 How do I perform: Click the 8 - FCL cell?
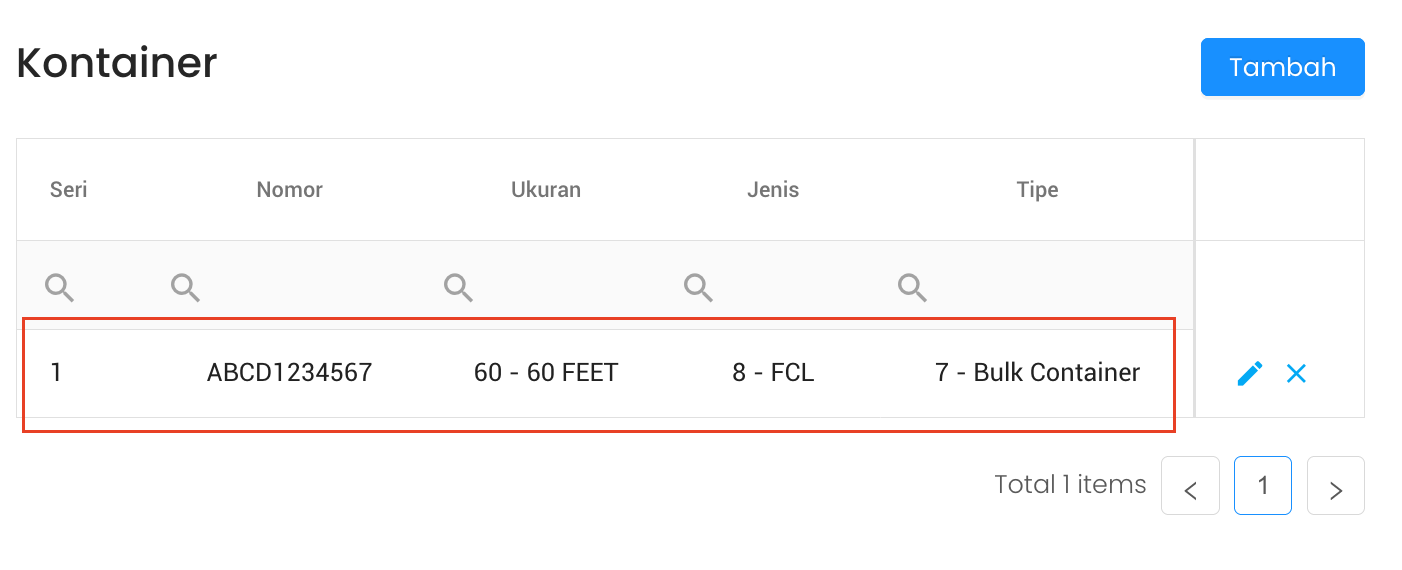(x=773, y=373)
